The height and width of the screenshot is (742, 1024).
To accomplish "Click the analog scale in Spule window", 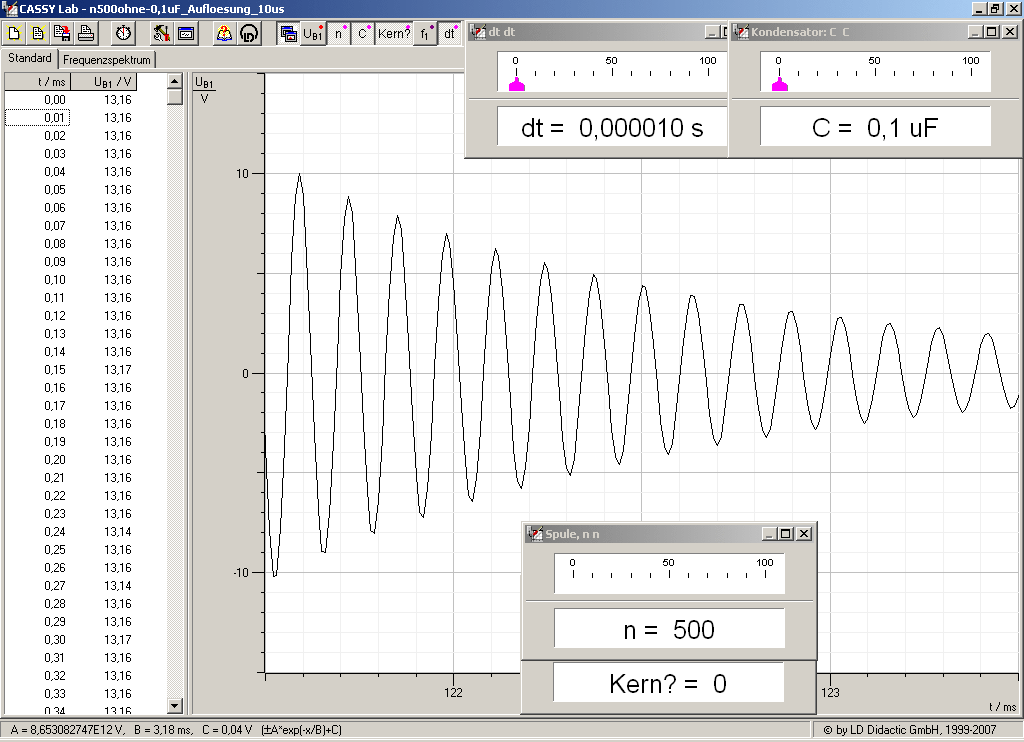I will [x=669, y=573].
